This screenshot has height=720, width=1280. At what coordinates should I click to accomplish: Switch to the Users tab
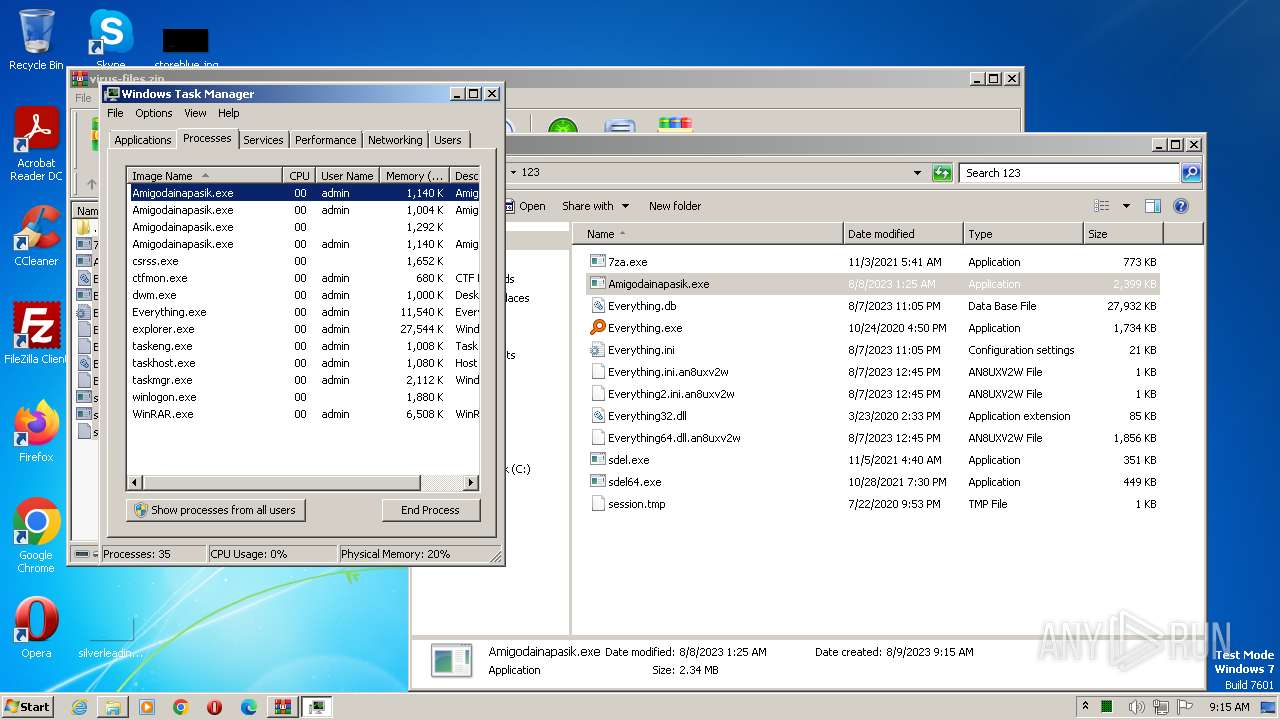click(448, 140)
